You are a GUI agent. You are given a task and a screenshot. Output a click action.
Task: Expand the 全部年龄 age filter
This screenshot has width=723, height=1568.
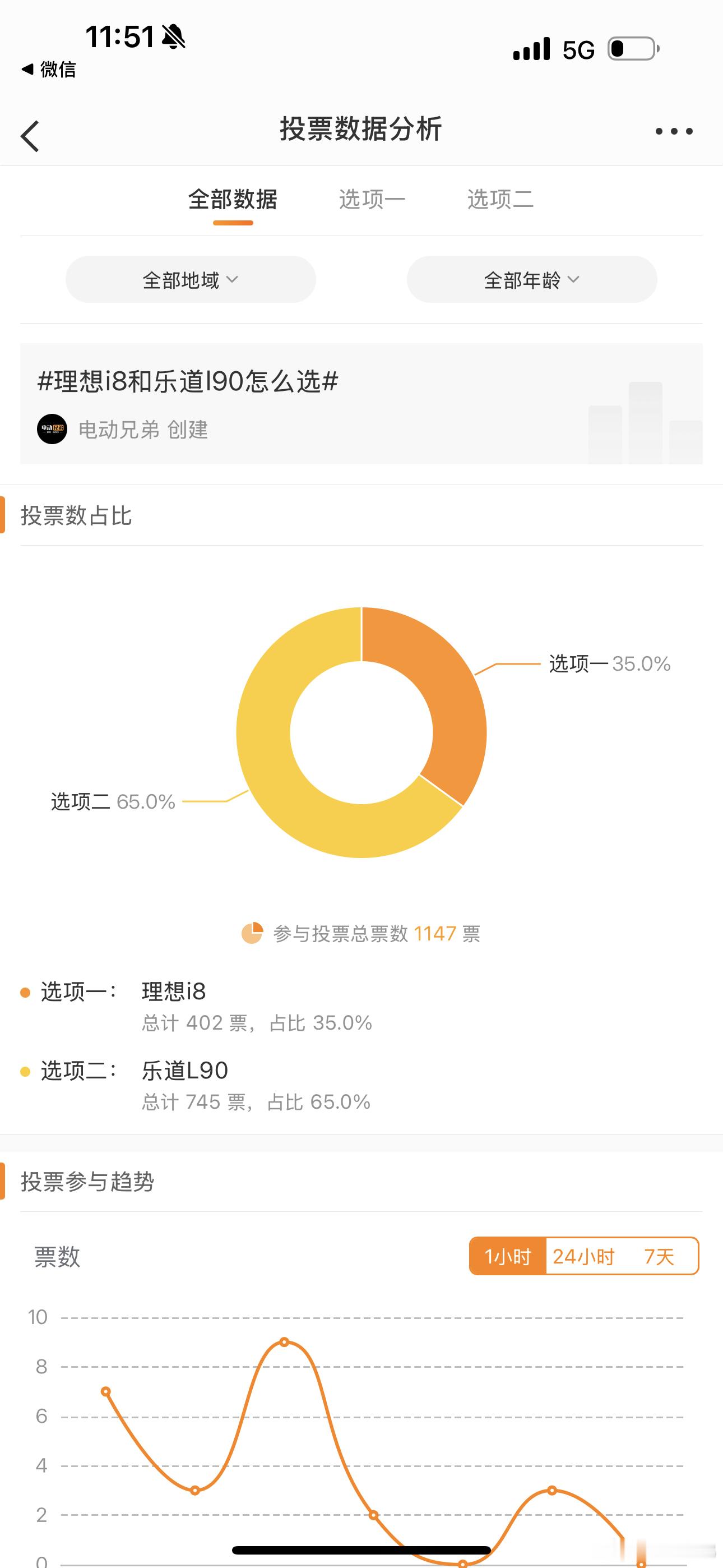(x=532, y=279)
